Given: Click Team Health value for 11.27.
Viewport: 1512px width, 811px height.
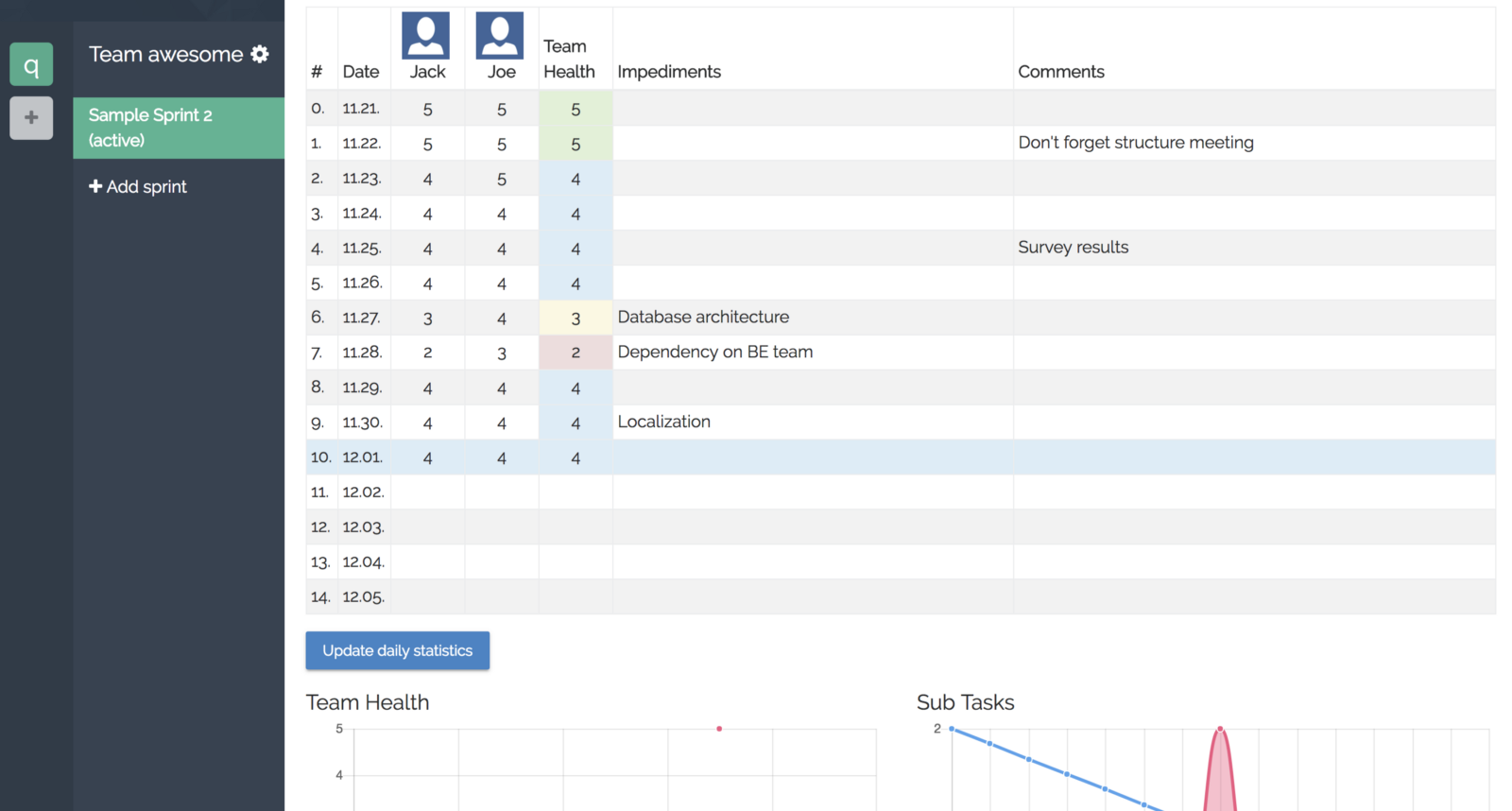Looking at the screenshot, I should point(576,319).
